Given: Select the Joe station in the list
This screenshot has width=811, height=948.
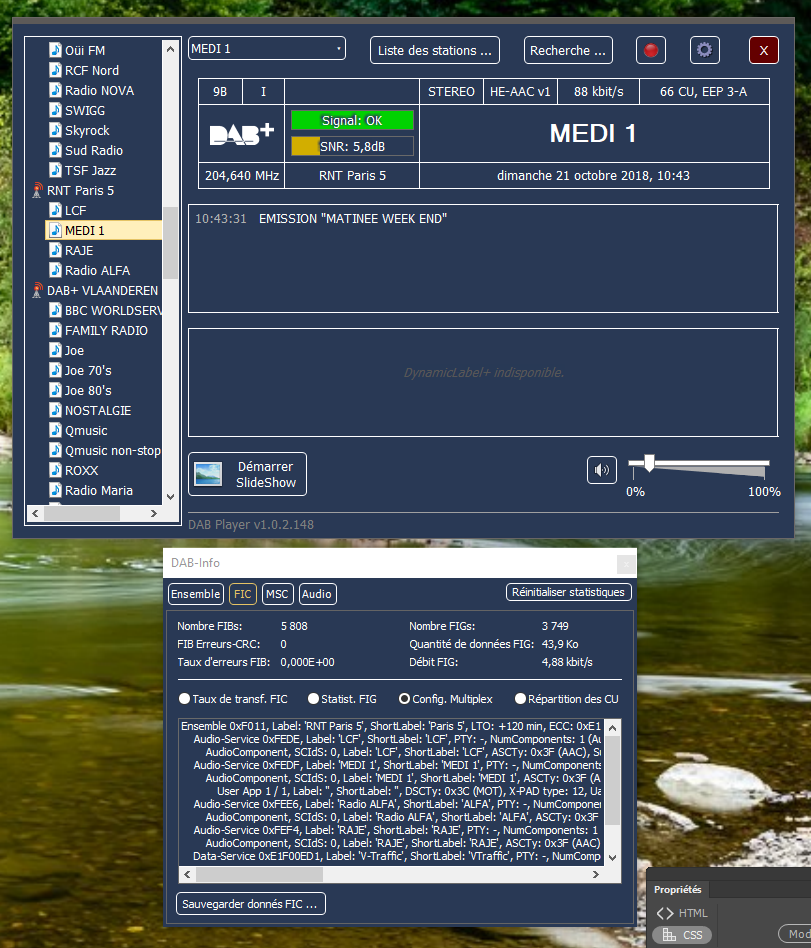Looking at the screenshot, I should click(74, 351).
